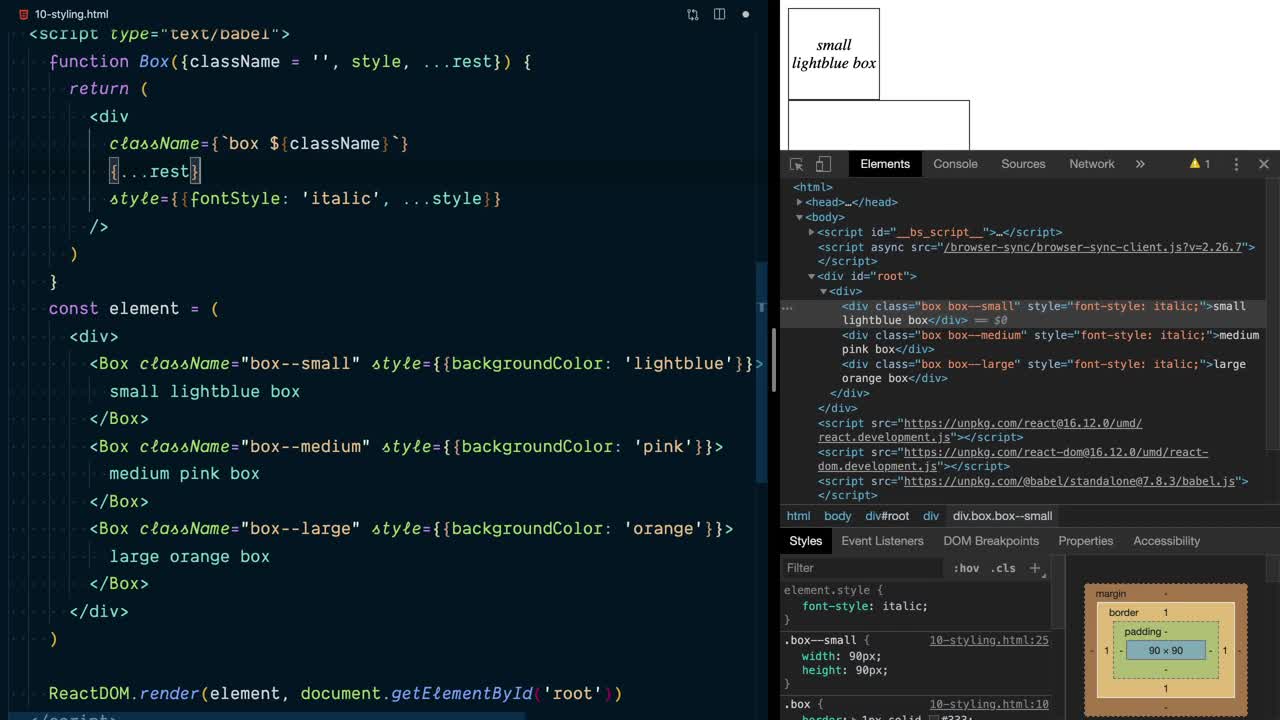Click the 90 × 90 content box in box model
The image size is (1280, 720).
1165,650
